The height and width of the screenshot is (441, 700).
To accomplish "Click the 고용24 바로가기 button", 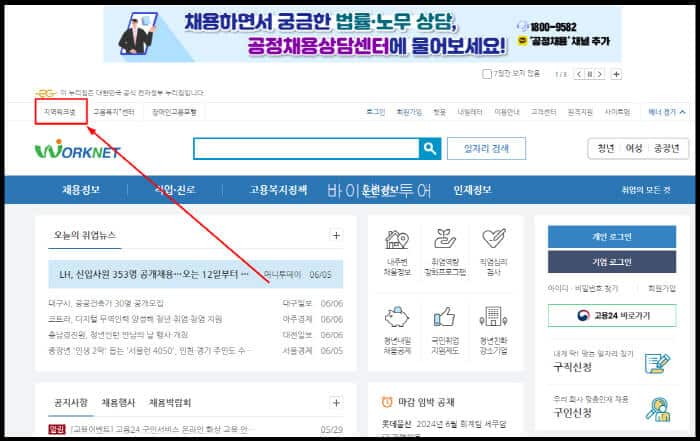I will (x=612, y=316).
